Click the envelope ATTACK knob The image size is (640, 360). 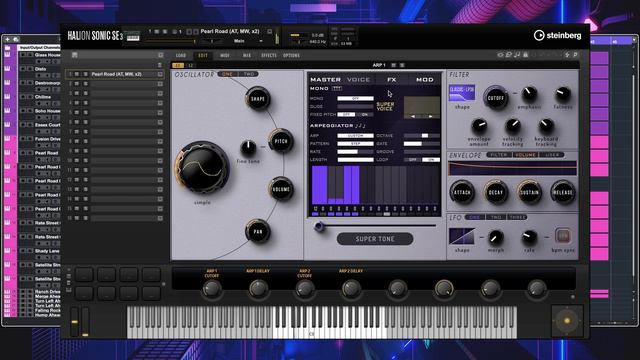pyautogui.click(x=462, y=192)
